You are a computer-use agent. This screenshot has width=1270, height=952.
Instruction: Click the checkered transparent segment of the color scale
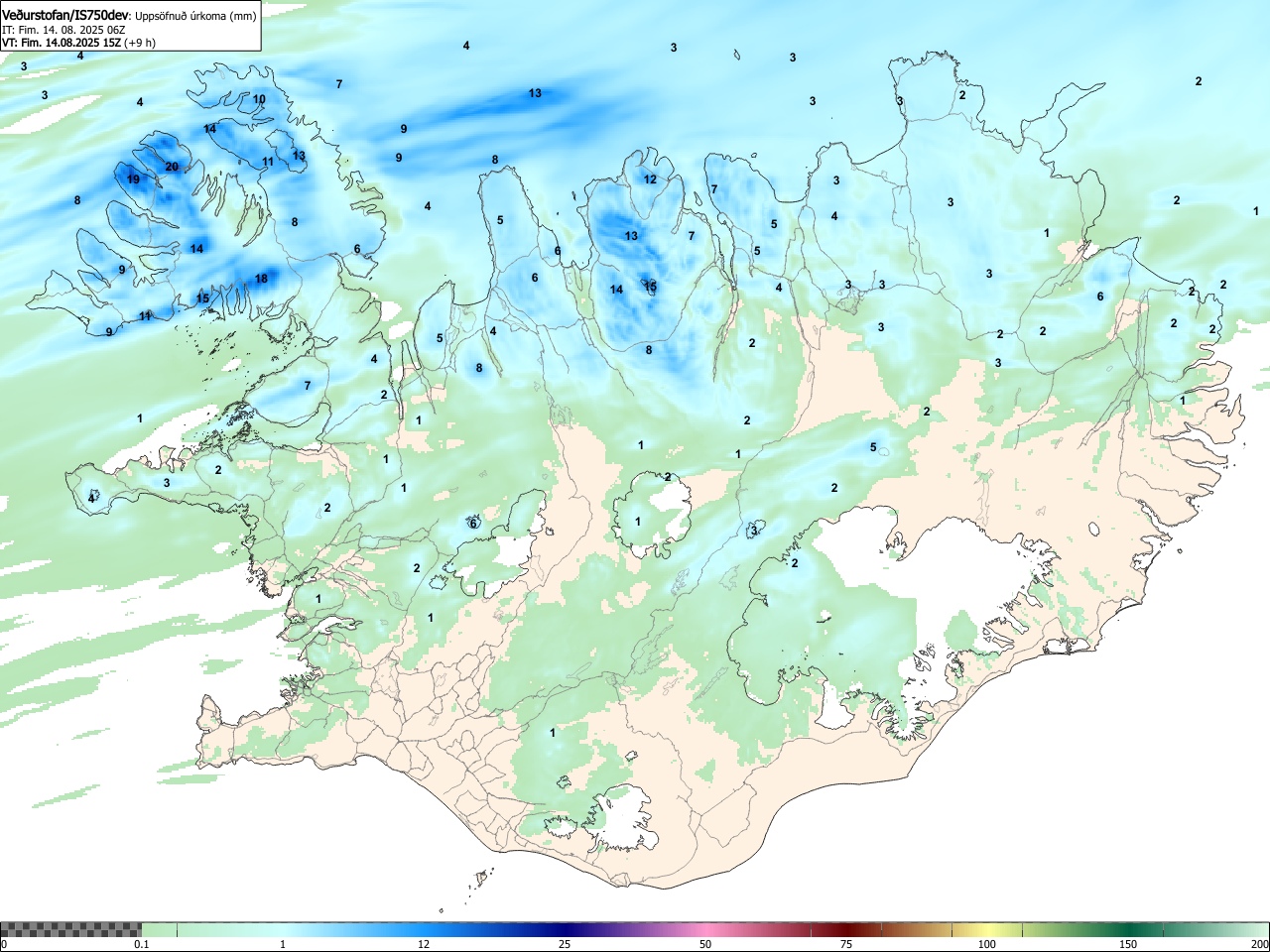tap(70, 929)
